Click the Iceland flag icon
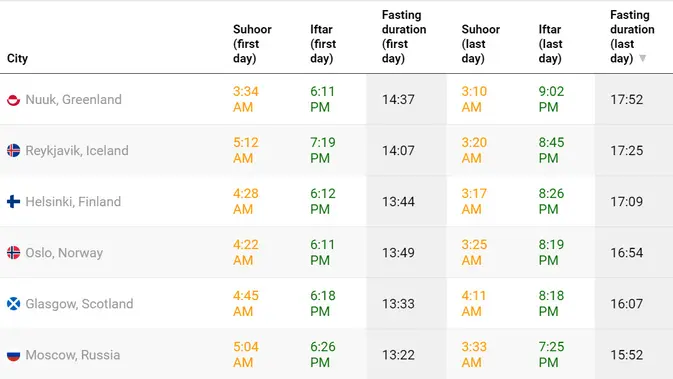This screenshot has height=379, width=673. pyautogui.click(x=13, y=151)
